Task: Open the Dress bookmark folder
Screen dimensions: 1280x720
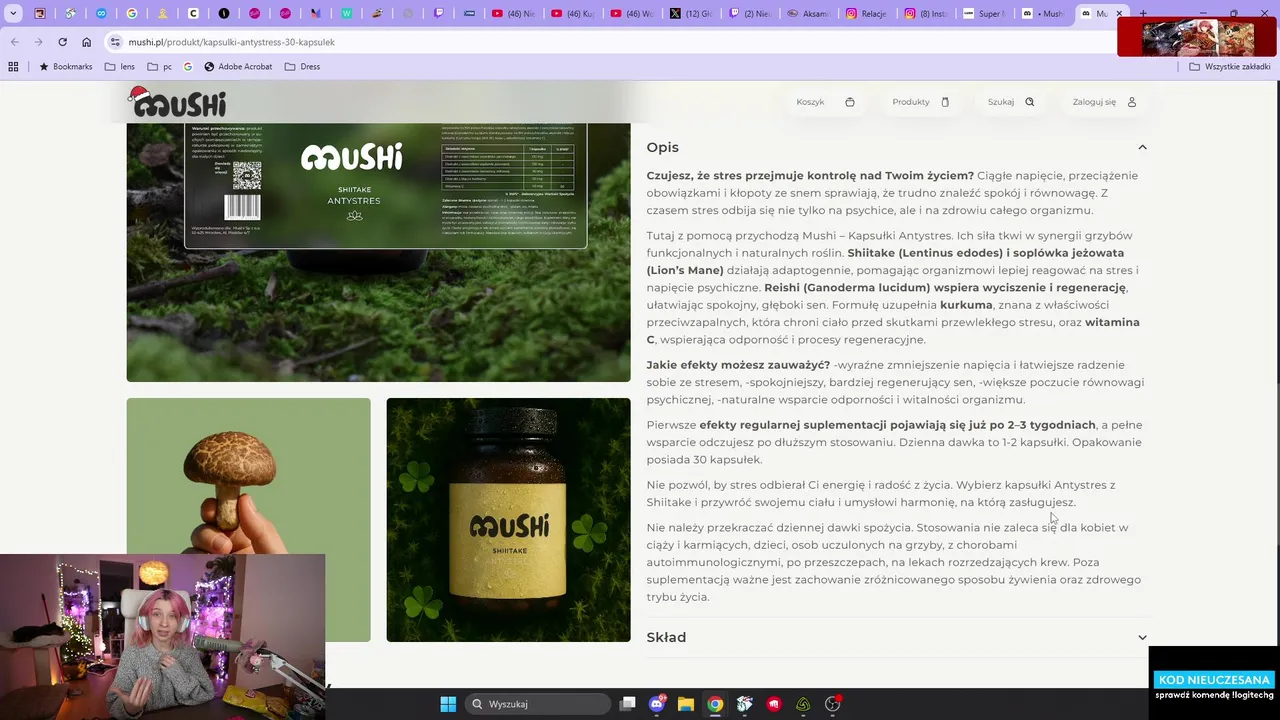Action: click(302, 67)
